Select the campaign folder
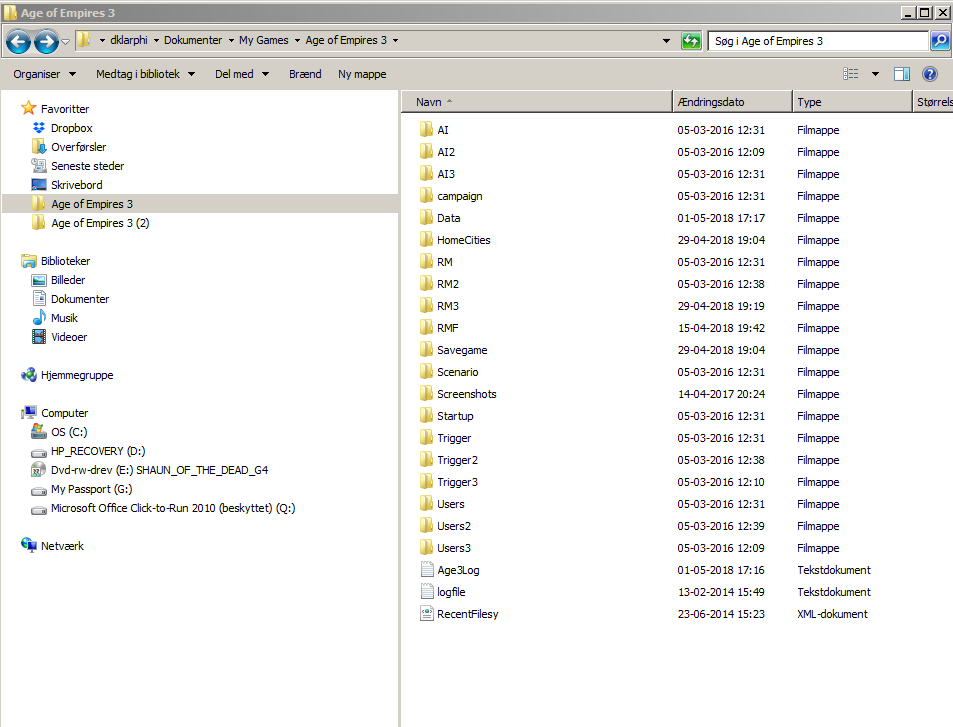Viewport: 953px width, 727px height. point(459,196)
